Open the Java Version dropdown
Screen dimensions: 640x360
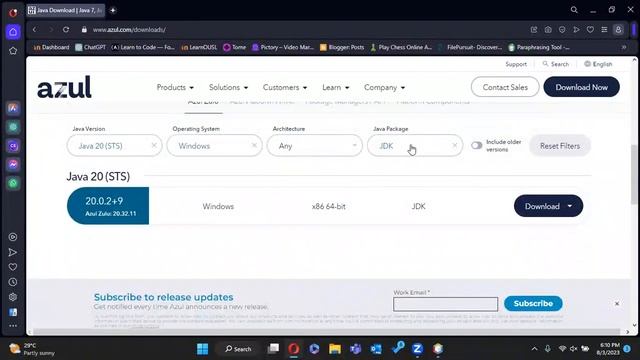114,146
